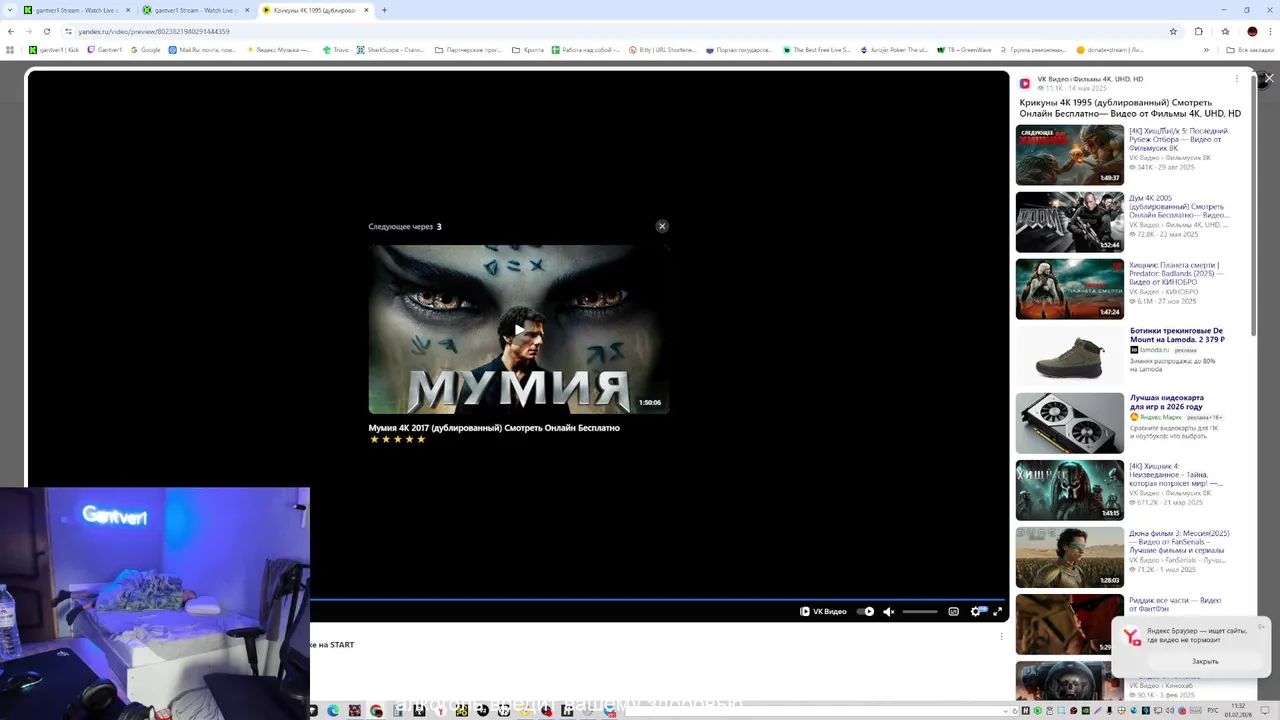The height and width of the screenshot is (720, 1280).
Task: Open Лучшая видеокарта для игр ad link
Action: click(x=1167, y=402)
